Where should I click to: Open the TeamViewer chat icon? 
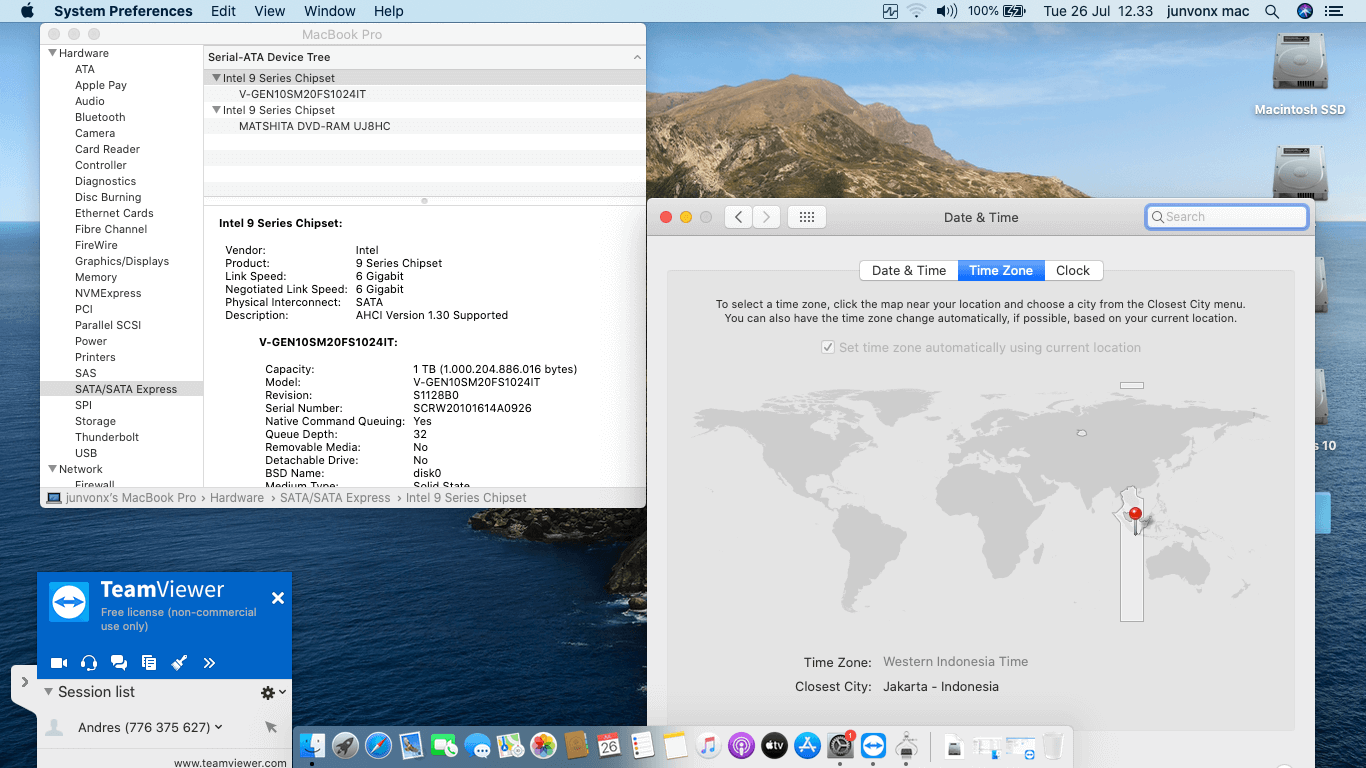[119, 663]
